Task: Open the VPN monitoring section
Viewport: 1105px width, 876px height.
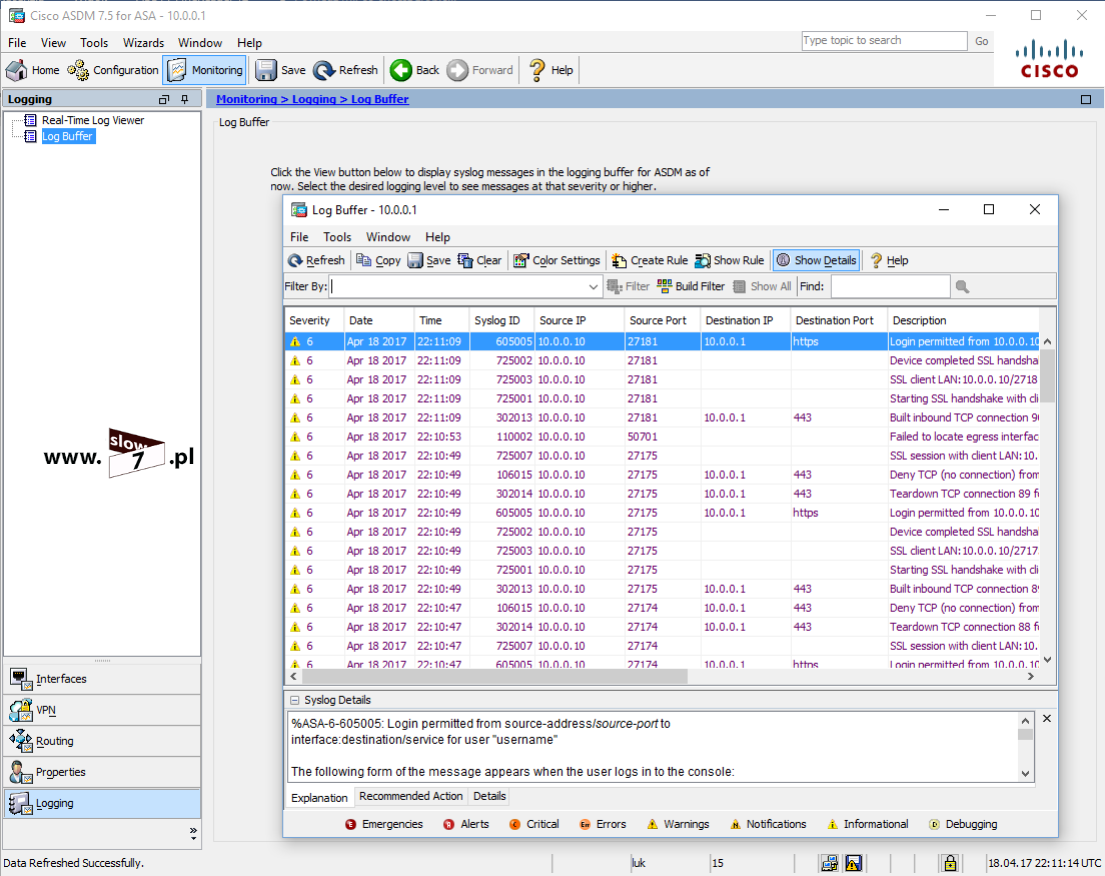Action: pyautogui.click(x=102, y=710)
